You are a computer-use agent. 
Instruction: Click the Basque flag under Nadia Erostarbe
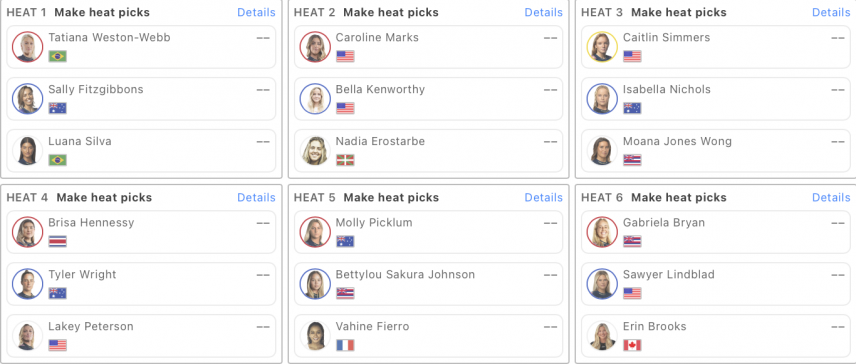(x=345, y=160)
